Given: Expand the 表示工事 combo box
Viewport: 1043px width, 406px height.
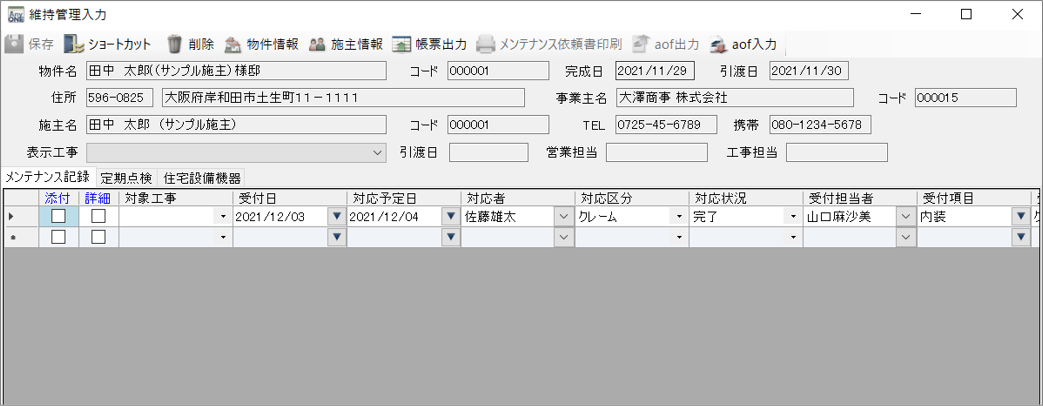Looking at the screenshot, I should (x=378, y=152).
